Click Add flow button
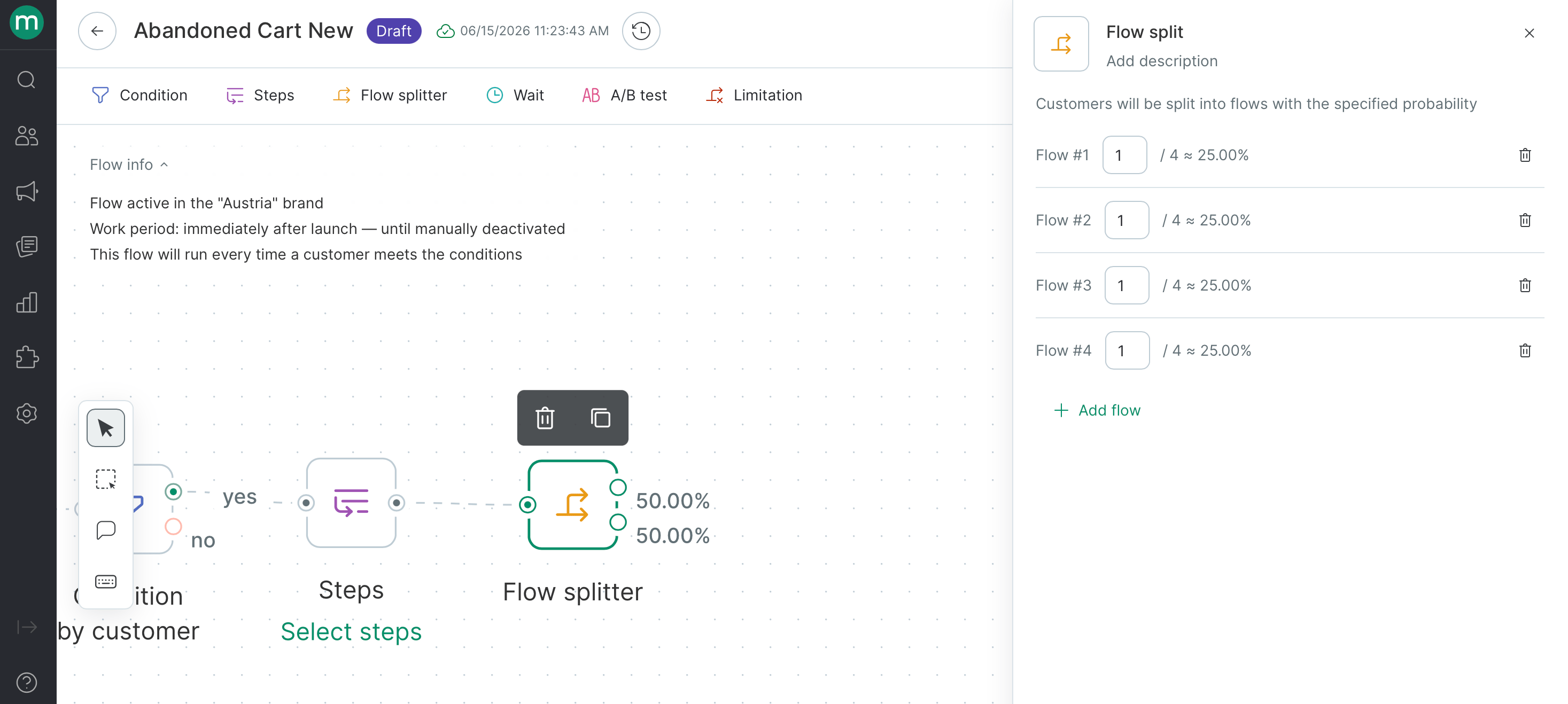The height and width of the screenshot is (704, 1568). coord(1097,411)
